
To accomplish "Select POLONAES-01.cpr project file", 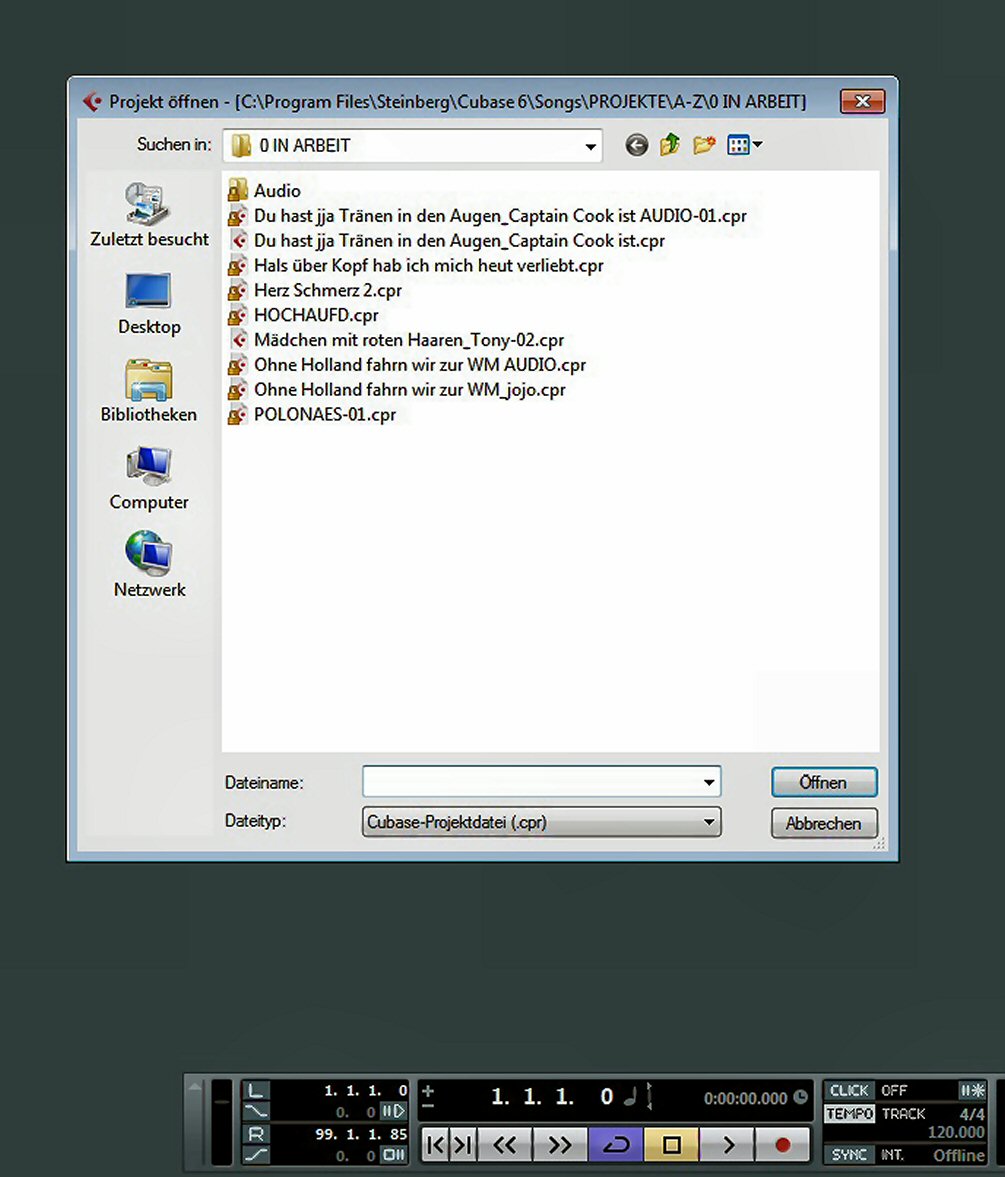I will click(312, 414).
